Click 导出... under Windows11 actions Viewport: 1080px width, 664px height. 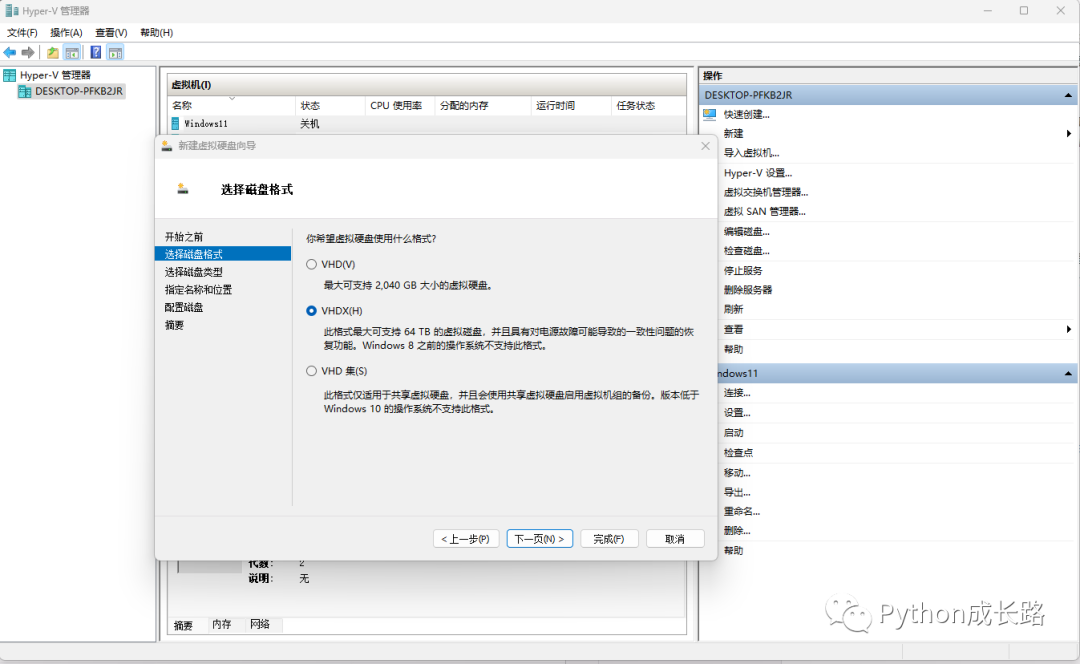coord(737,492)
